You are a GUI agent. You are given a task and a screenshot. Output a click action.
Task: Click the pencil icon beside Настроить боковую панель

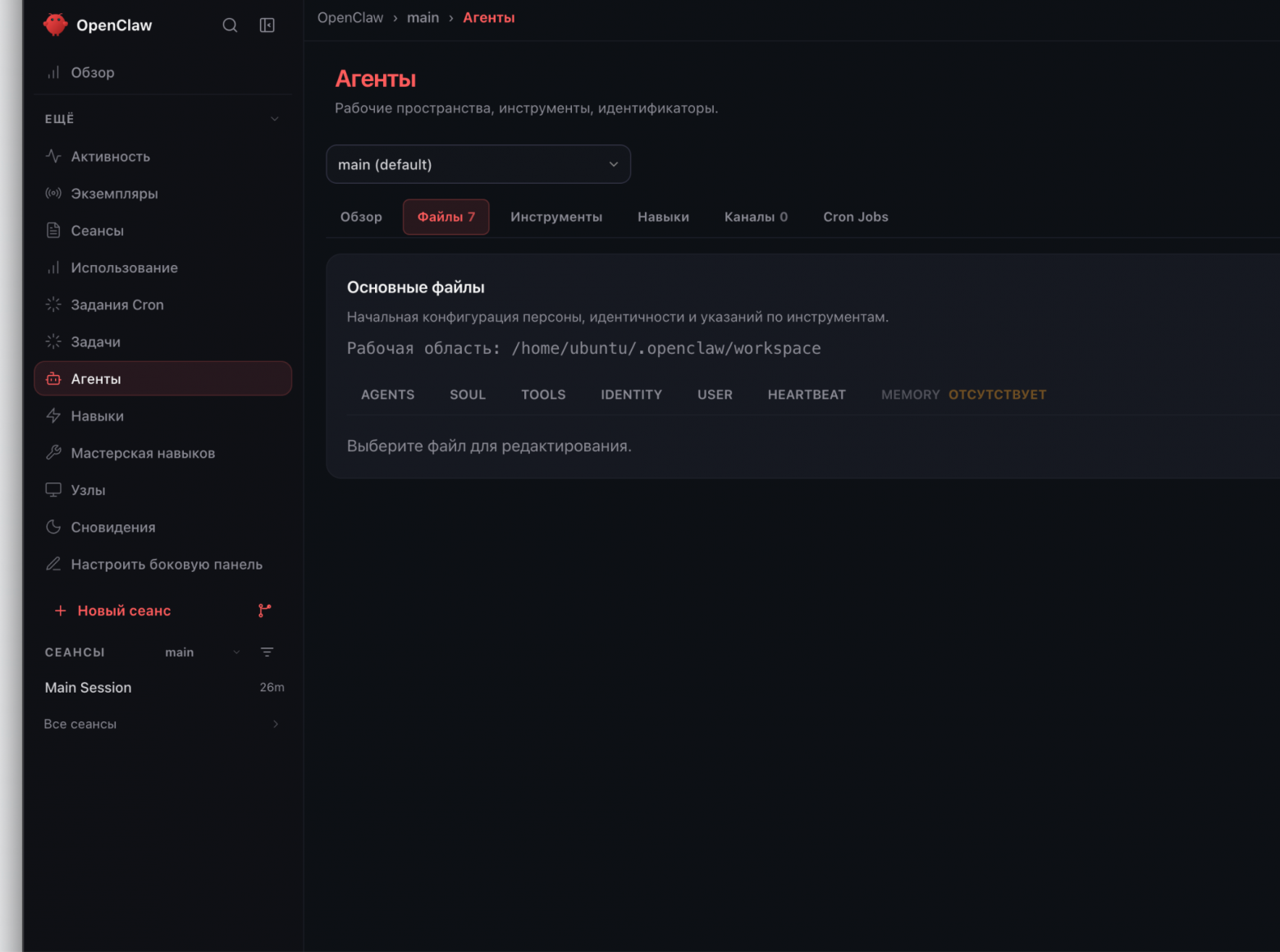coord(53,564)
